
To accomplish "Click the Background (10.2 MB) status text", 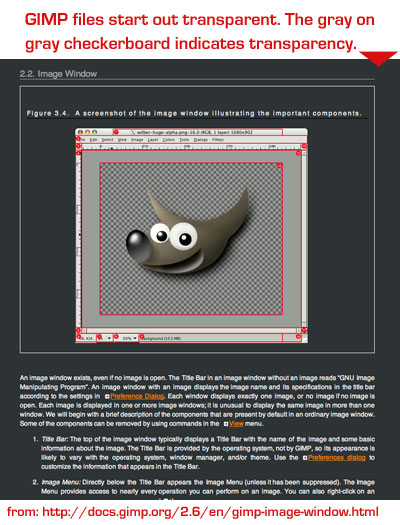I will click(x=161, y=339).
